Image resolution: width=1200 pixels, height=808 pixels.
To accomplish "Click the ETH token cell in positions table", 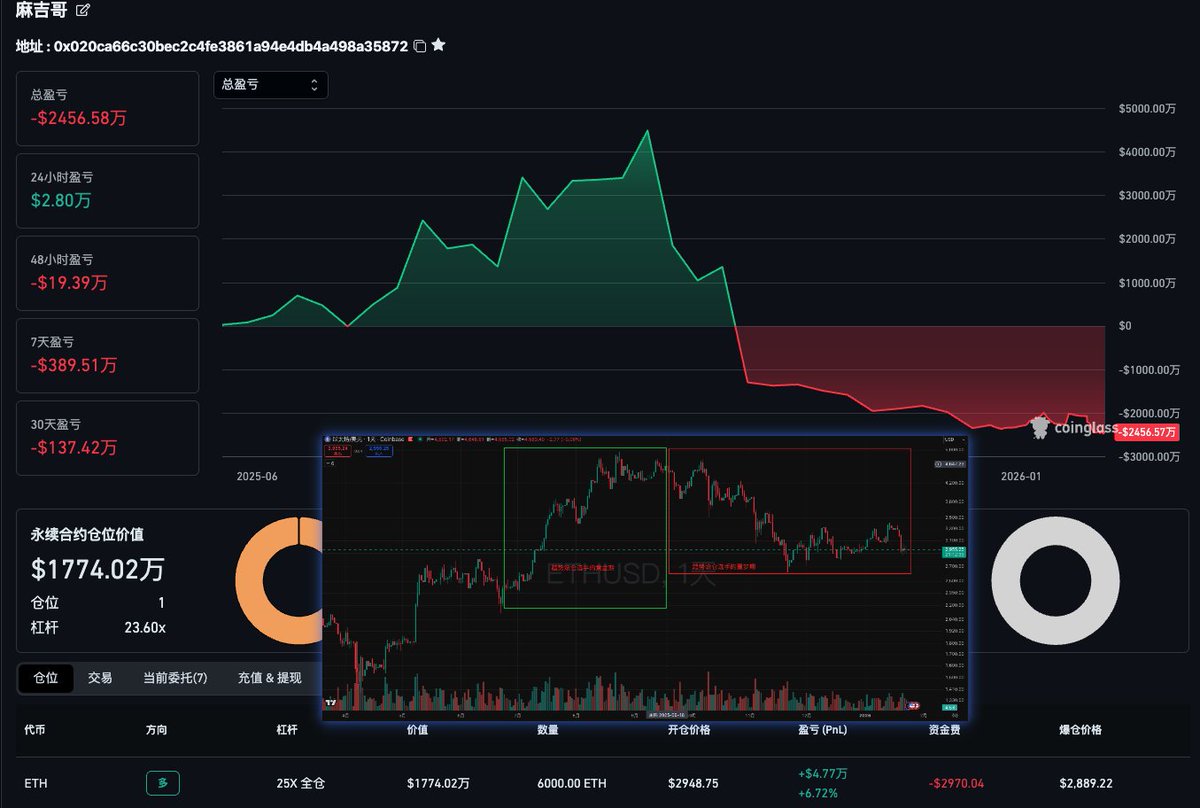I will 36,783.
